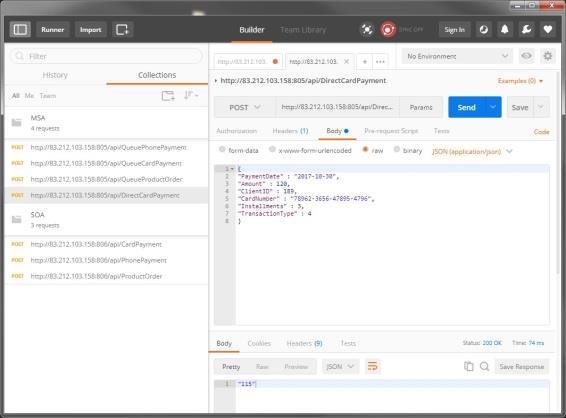Screen dimensions: 566x418
Task: Close the second request tab
Action: click(346, 62)
